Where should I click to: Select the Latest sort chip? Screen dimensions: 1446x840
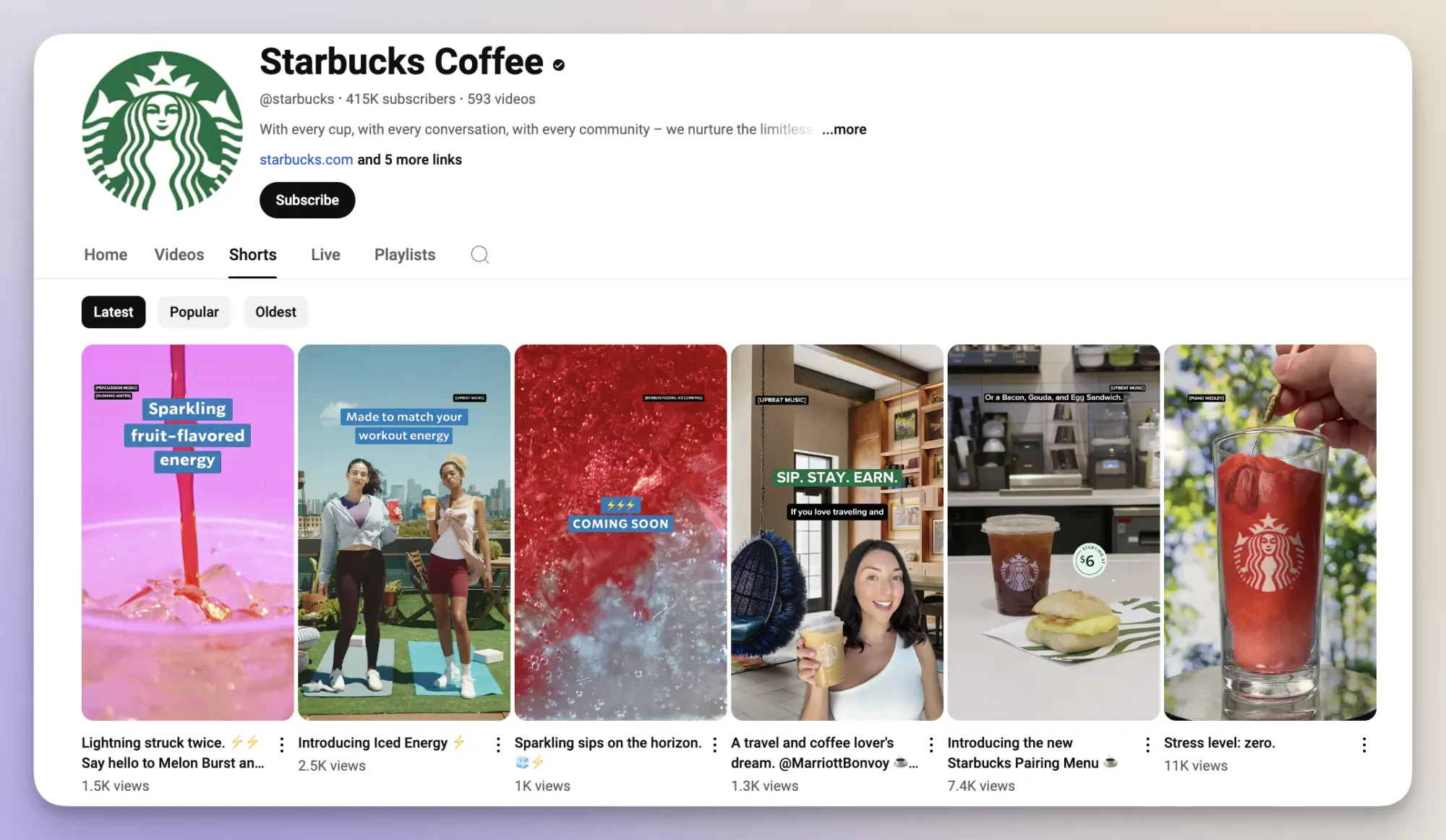pyautogui.click(x=114, y=312)
